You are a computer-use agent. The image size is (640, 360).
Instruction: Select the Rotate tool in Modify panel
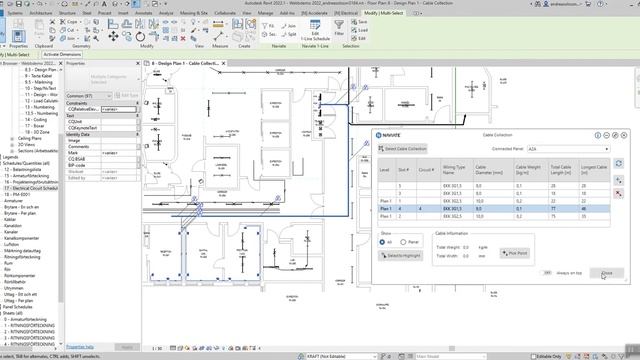click(140, 37)
